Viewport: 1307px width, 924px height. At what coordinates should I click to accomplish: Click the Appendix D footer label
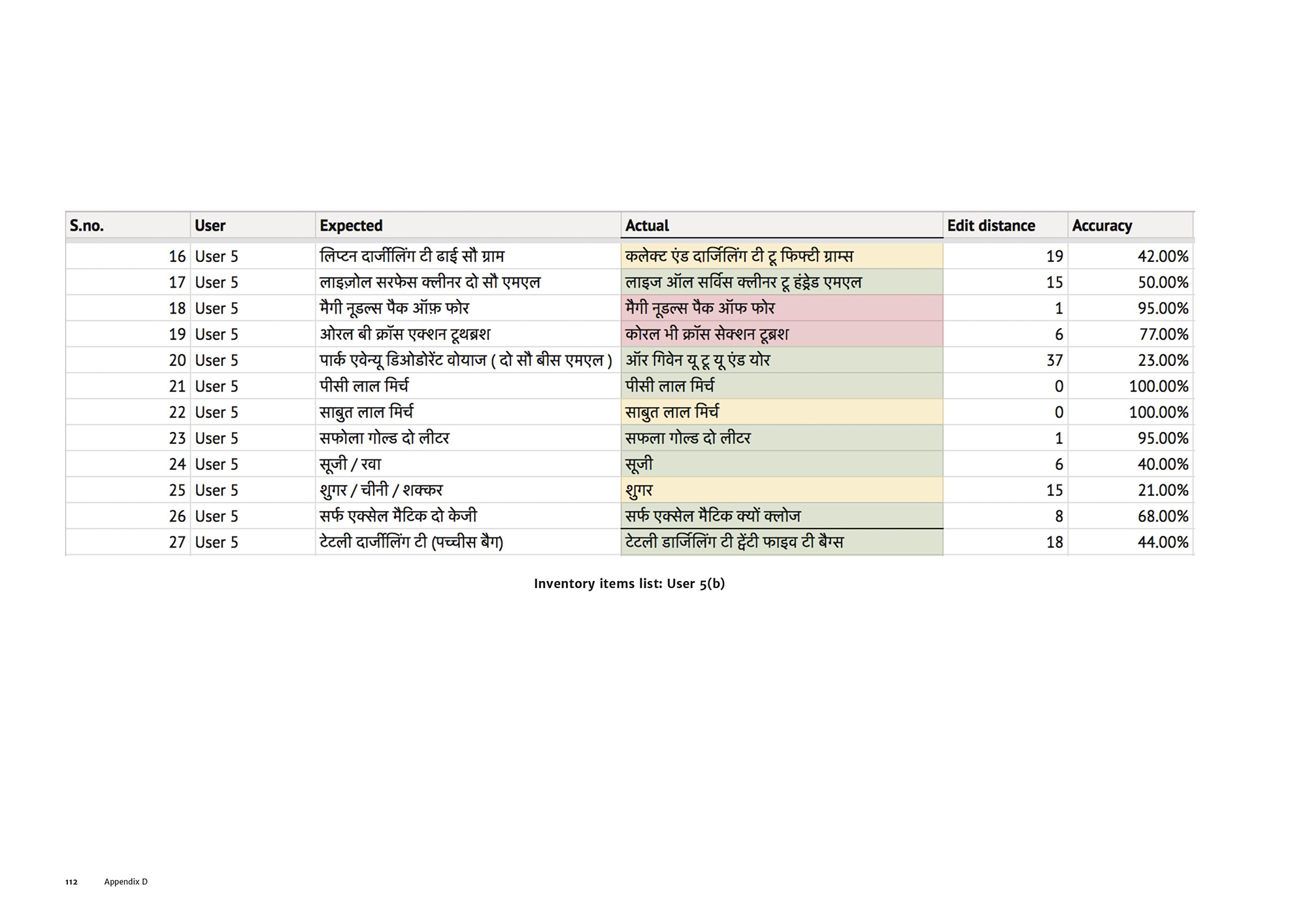[x=125, y=882]
